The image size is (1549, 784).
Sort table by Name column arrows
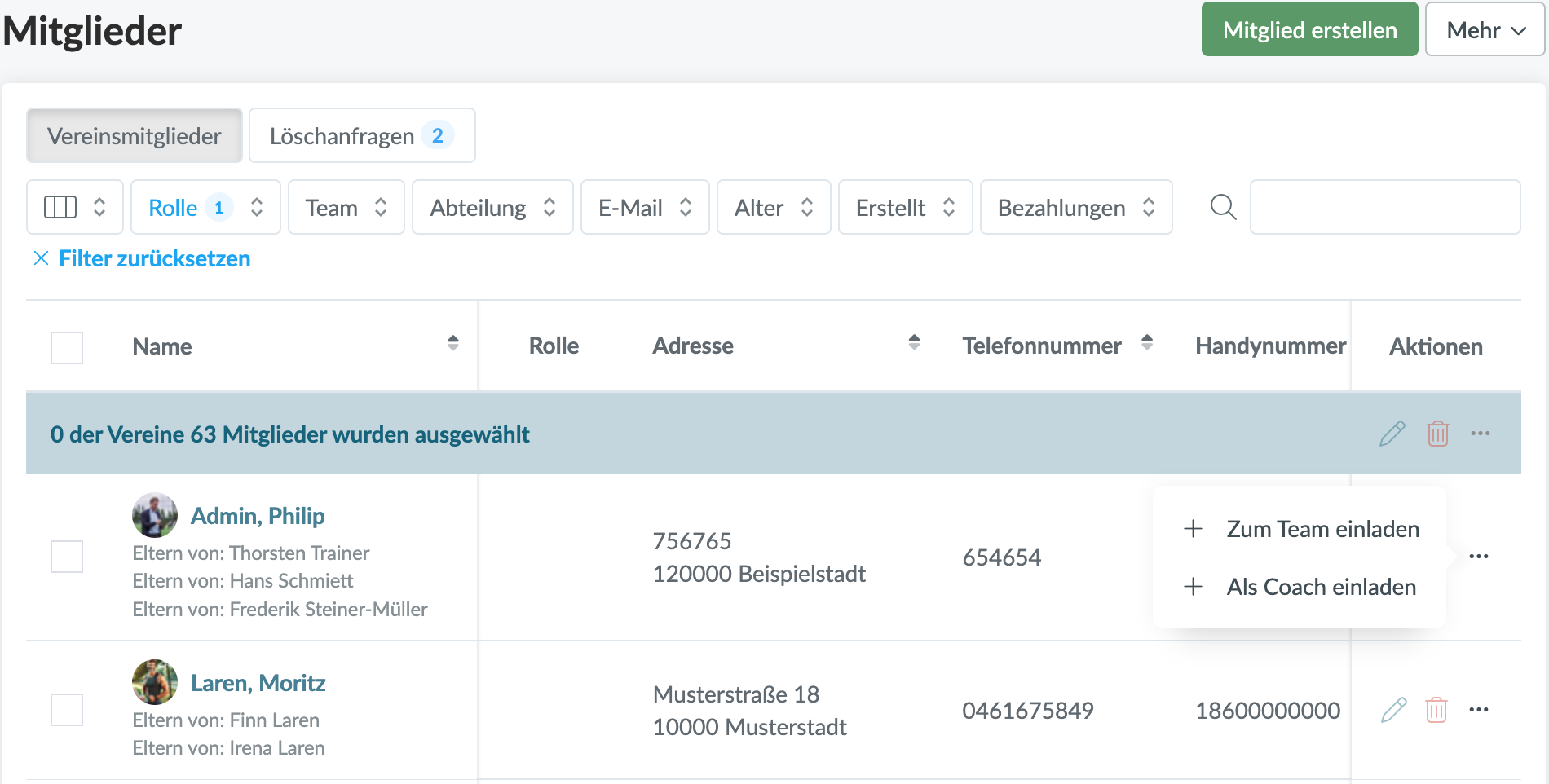[x=453, y=343]
